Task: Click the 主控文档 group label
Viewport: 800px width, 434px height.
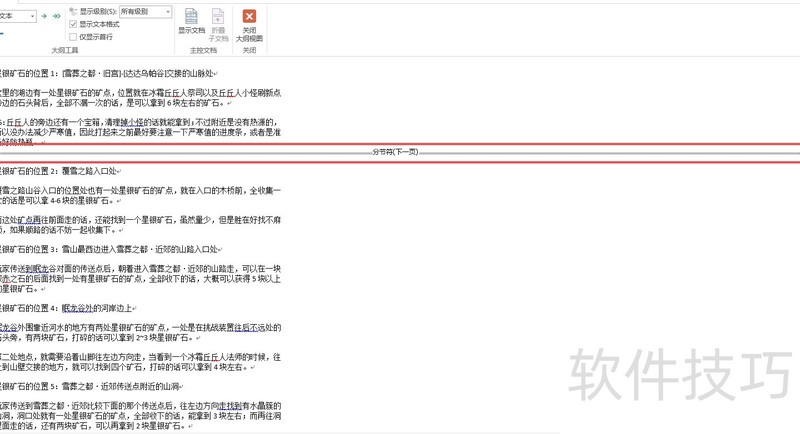Action: click(x=204, y=50)
